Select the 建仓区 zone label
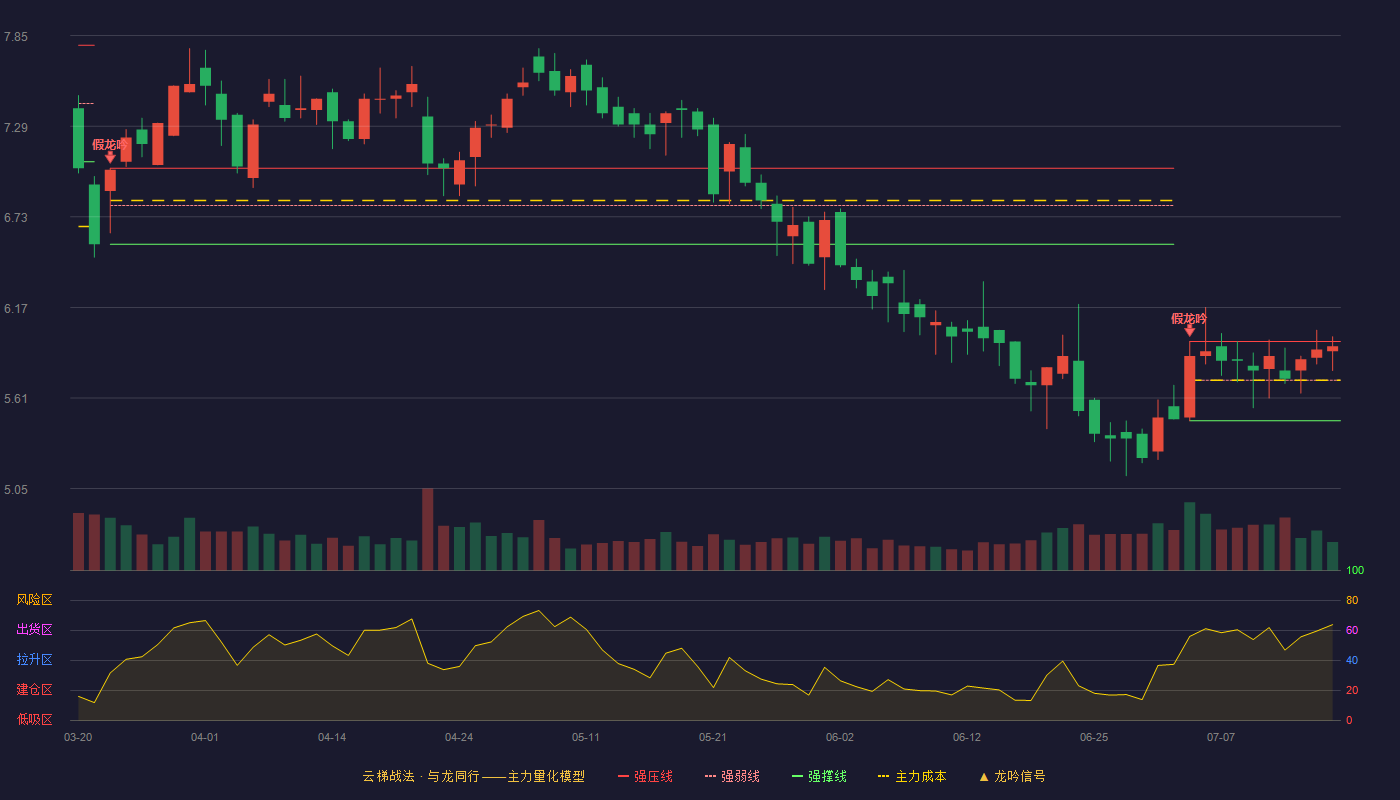1400x800 pixels. (34, 690)
